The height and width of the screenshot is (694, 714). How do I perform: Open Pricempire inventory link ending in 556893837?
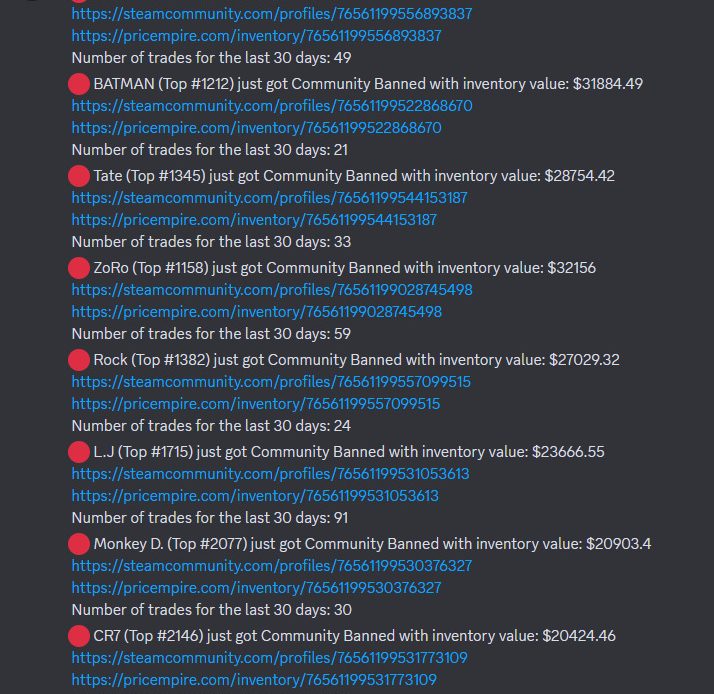point(256,36)
